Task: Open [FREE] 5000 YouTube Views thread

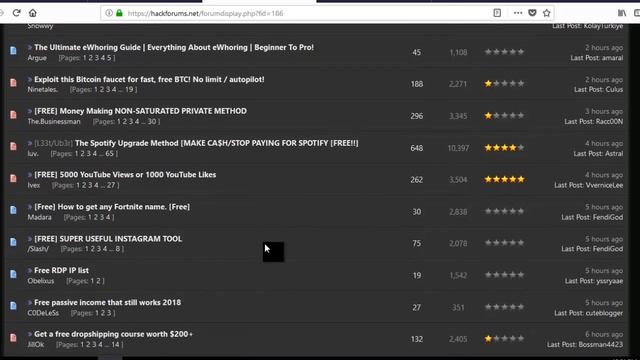Action: (125, 175)
